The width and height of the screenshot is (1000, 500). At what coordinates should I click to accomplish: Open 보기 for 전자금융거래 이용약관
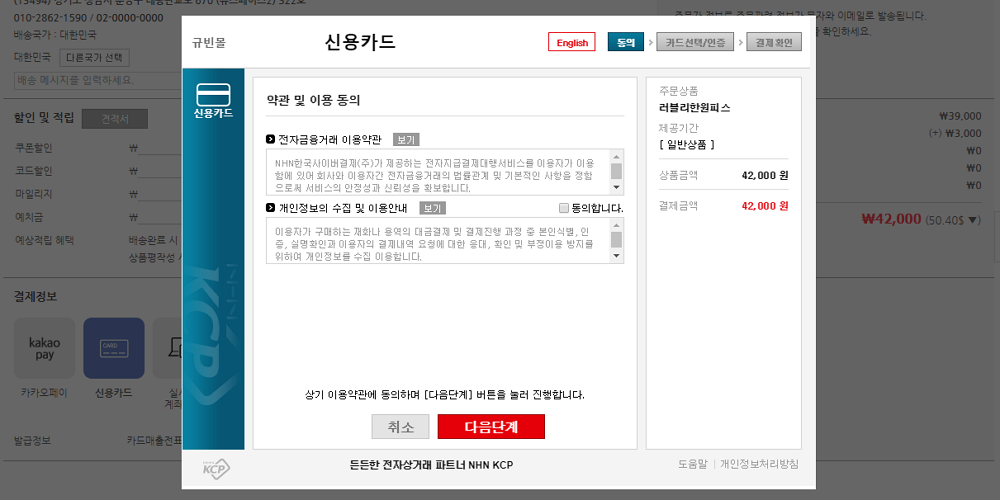(406, 140)
